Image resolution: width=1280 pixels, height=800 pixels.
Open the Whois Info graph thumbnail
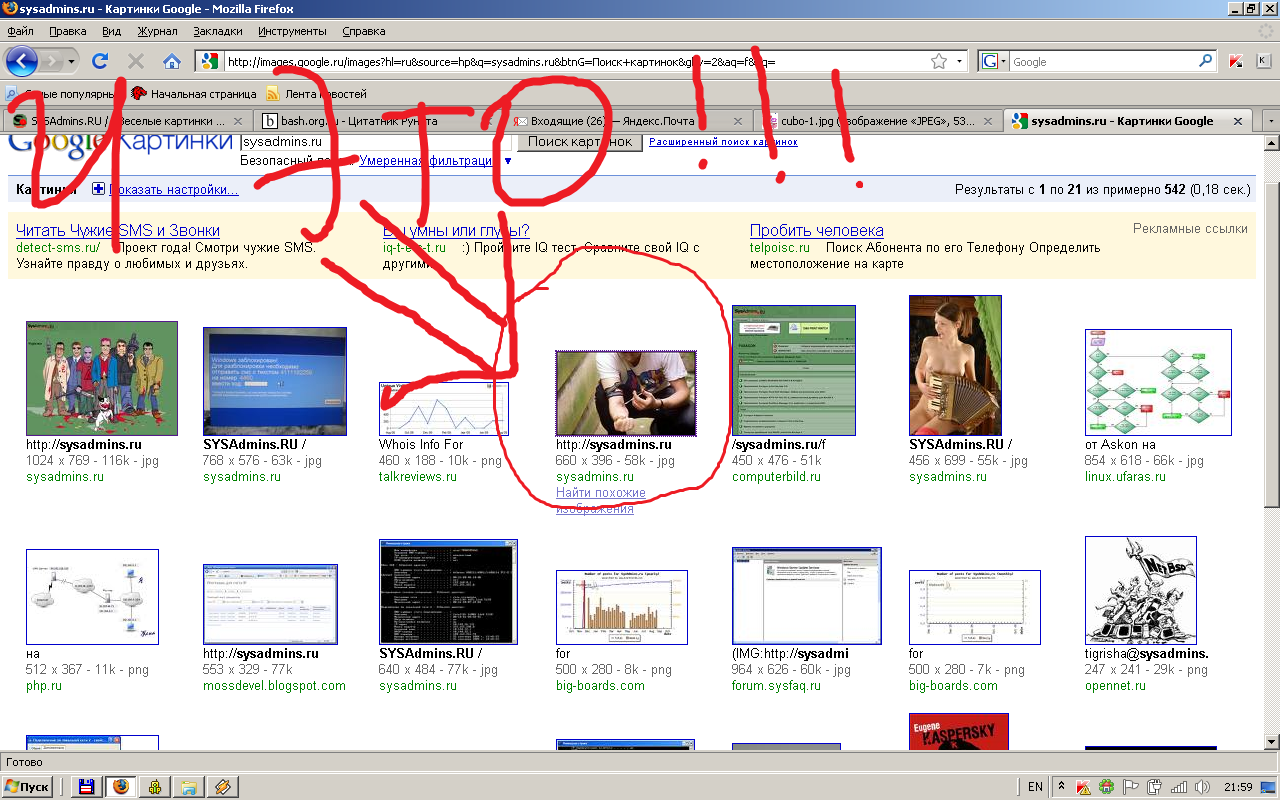pos(444,409)
